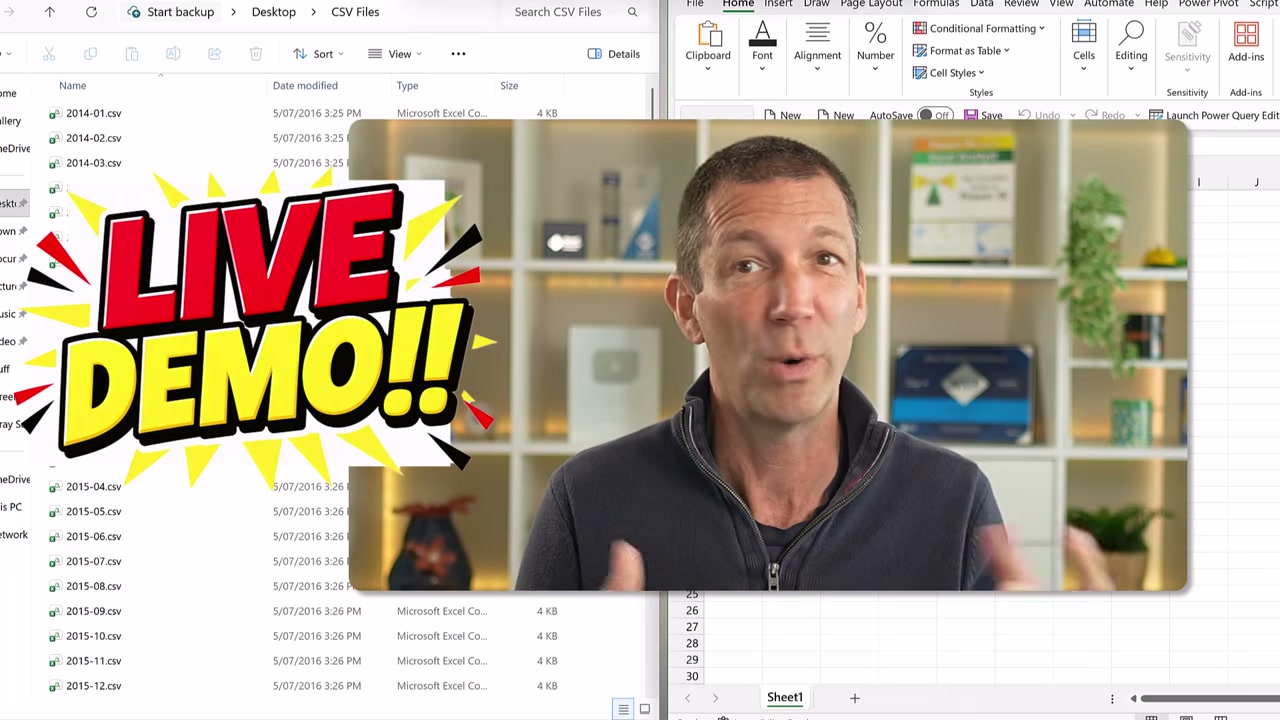Toggle the Details pane in File Explorer
Image resolution: width=1280 pixels, height=720 pixels.
(x=614, y=54)
